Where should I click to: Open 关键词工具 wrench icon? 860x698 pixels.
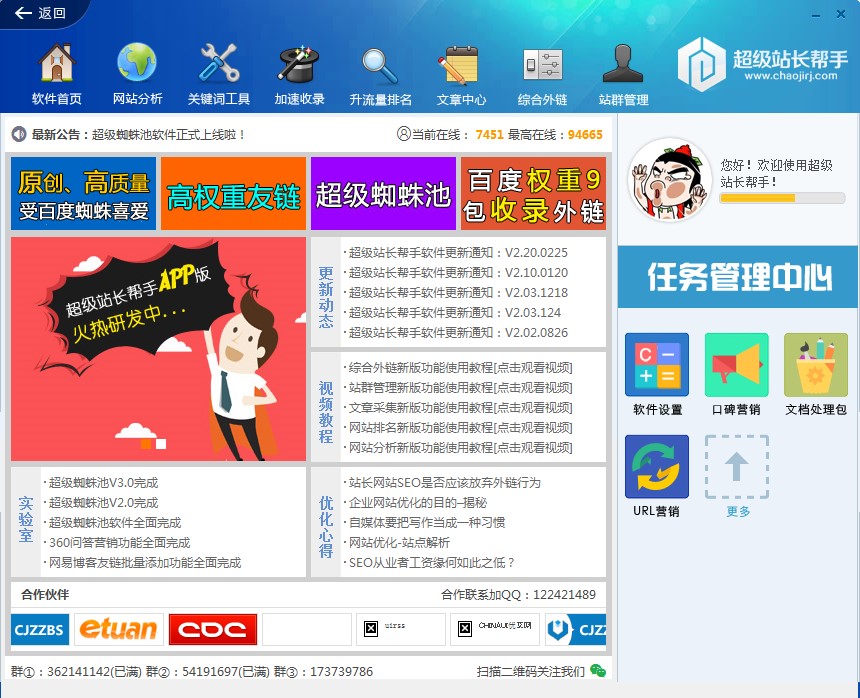point(218,63)
